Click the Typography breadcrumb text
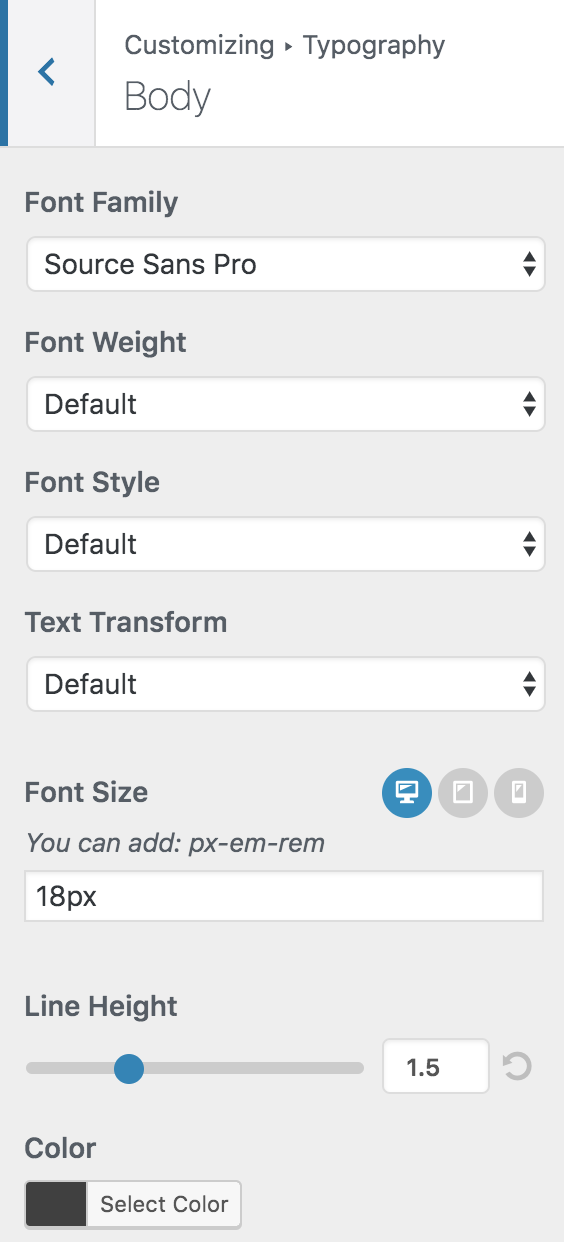Screen dimensions: 564x1242 (x=374, y=45)
